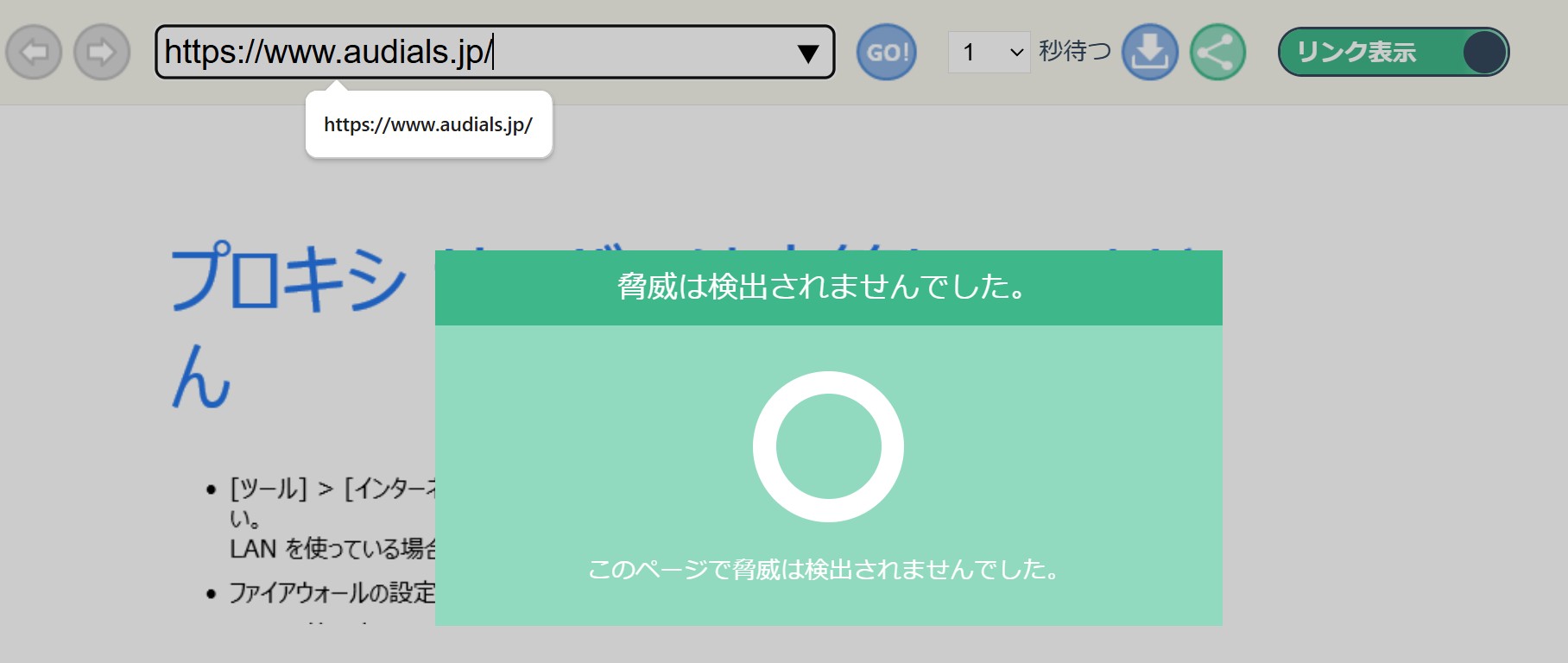Click the LAN を使っている場合 line
Image resolution: width=1568 pixels, height=663 pixels.
point(333,549)
